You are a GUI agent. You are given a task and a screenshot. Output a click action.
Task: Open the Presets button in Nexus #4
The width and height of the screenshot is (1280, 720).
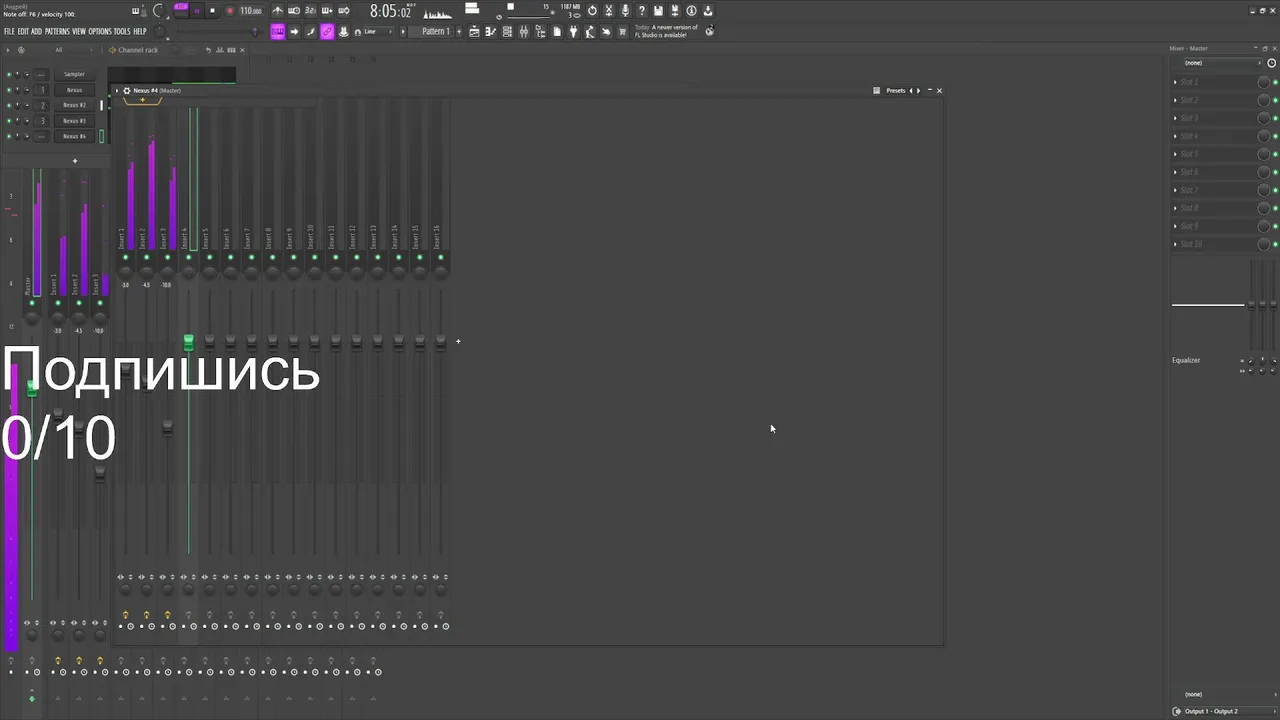(895, 91)
